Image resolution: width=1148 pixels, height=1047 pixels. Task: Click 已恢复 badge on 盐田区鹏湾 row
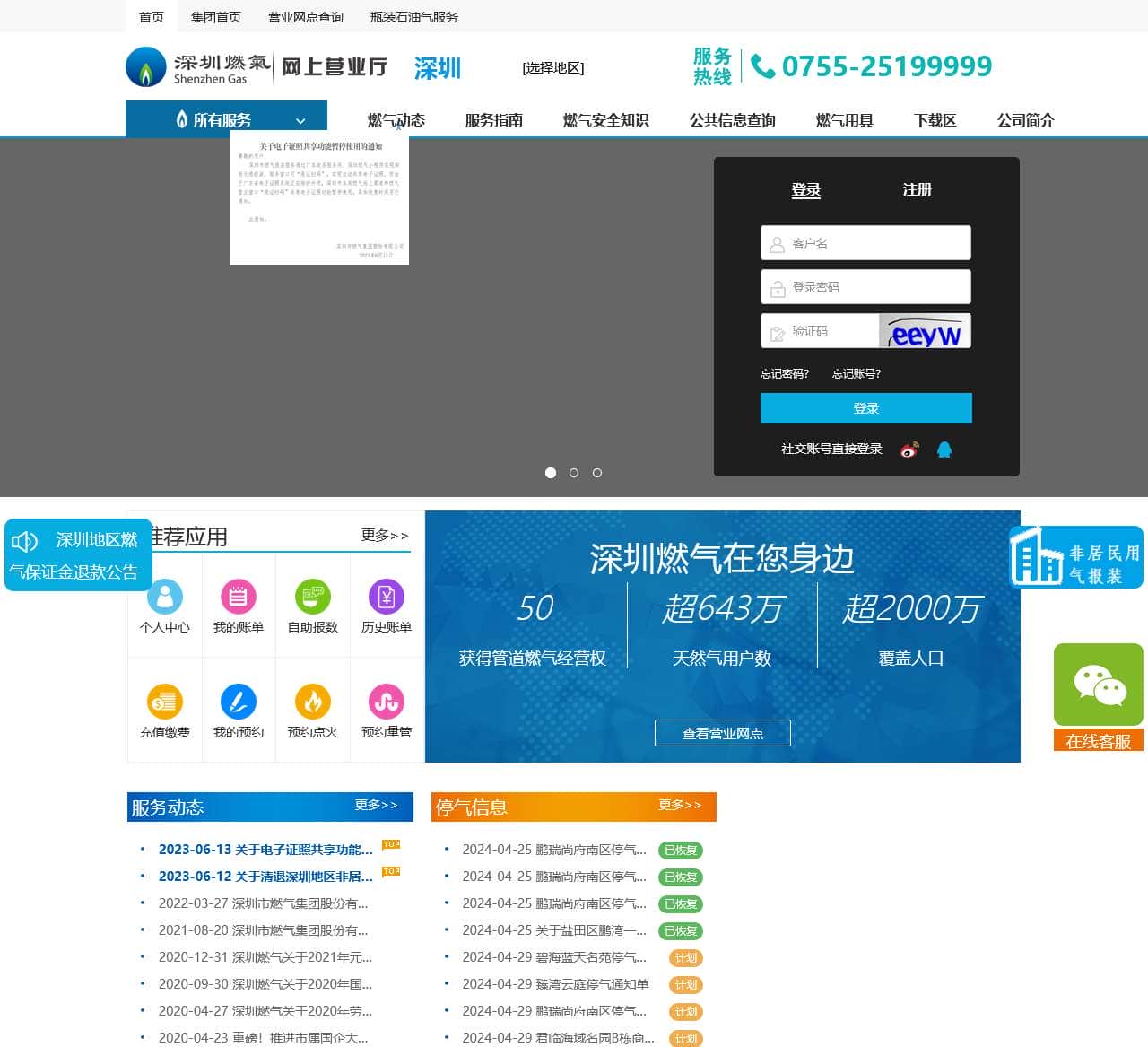(681, 931)
